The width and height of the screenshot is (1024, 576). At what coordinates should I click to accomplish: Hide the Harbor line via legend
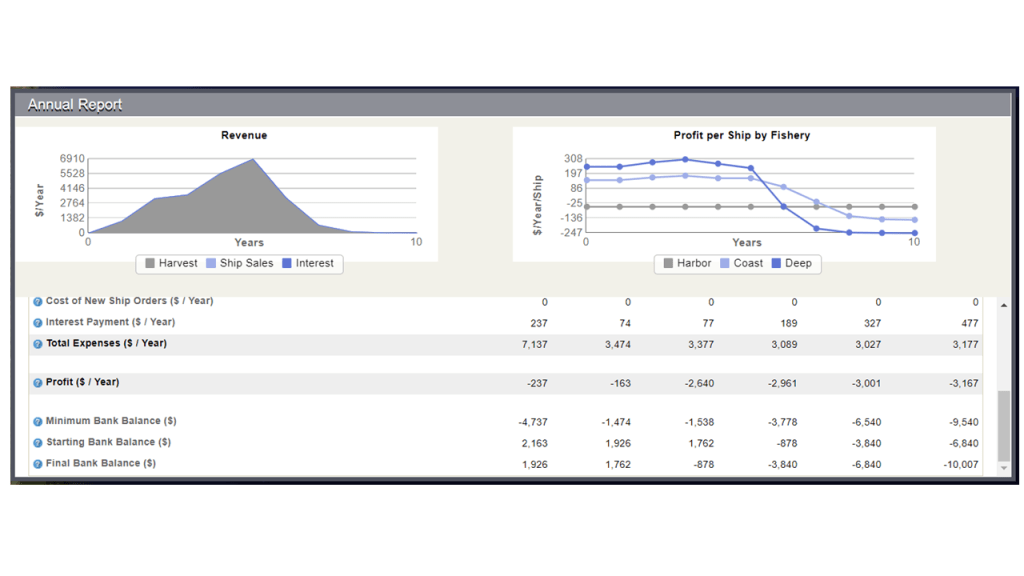point(687,263)
